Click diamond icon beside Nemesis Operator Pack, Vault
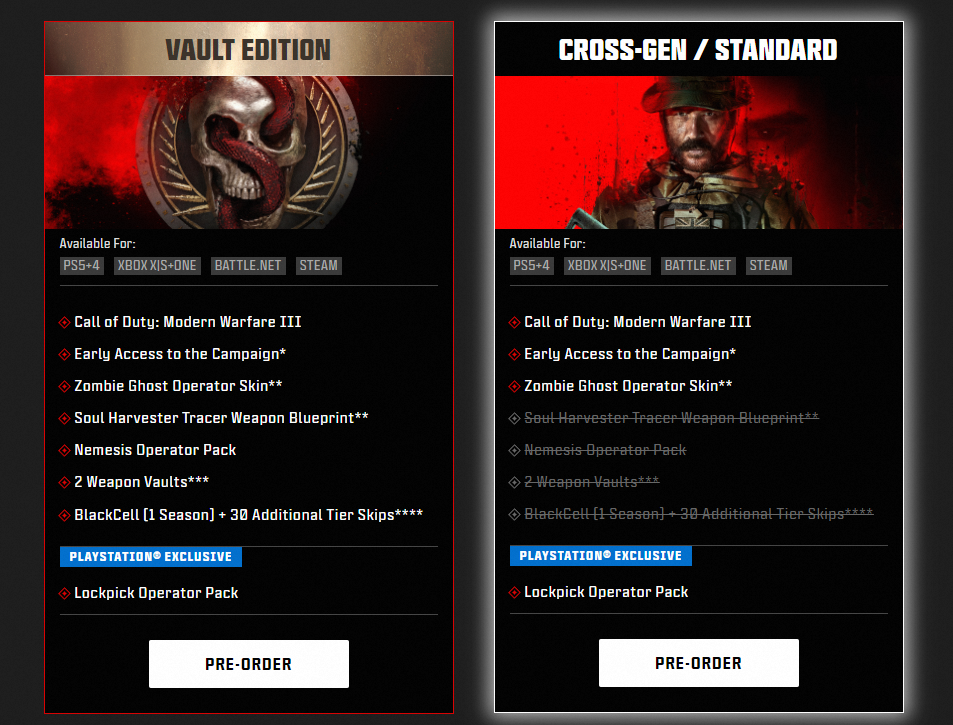The width and height of the screenshot is (953, 725). (x=64, y=450)
